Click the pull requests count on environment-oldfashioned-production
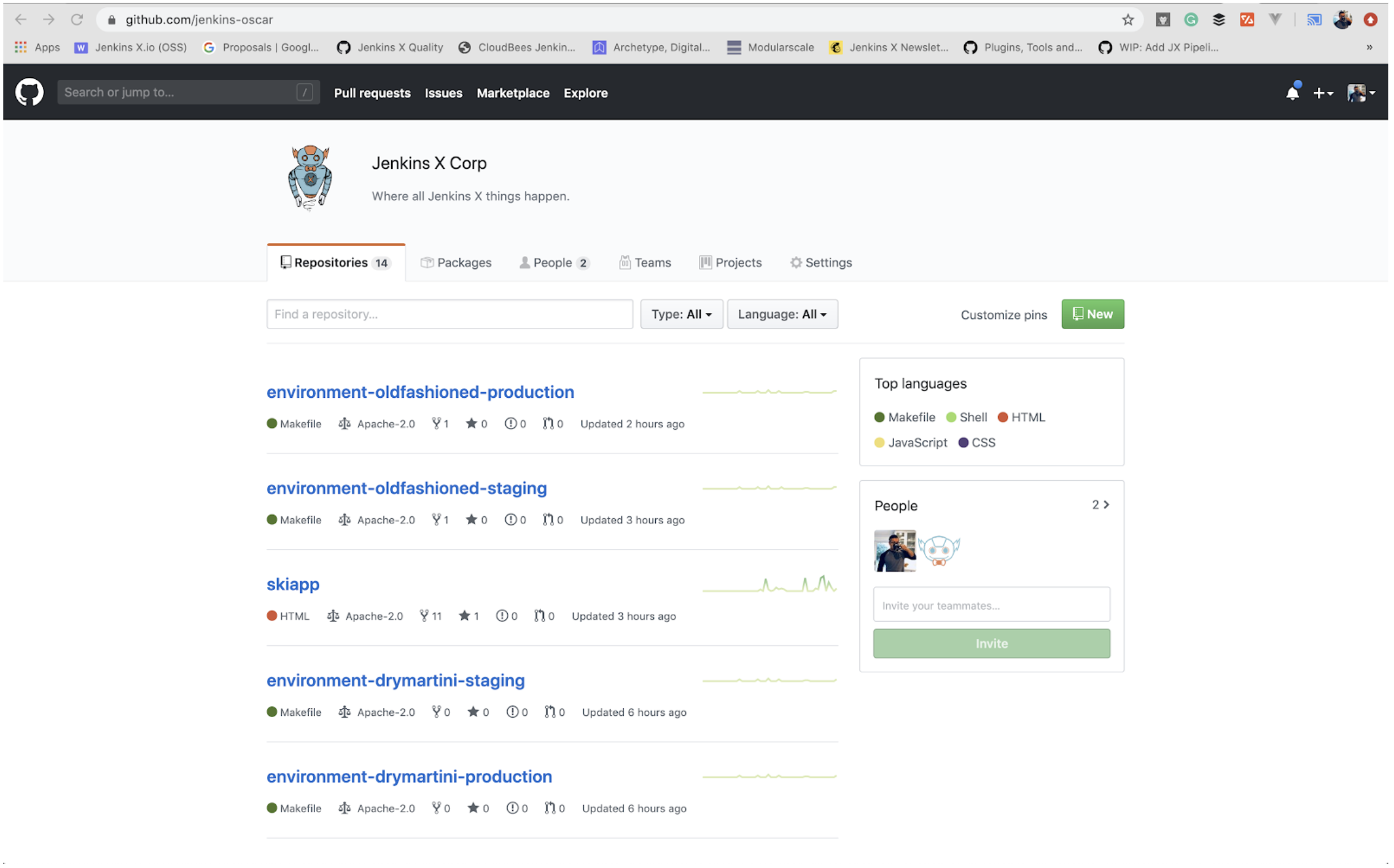Image resolution: width=1394 pixels, height=868 pixels. 553,424
